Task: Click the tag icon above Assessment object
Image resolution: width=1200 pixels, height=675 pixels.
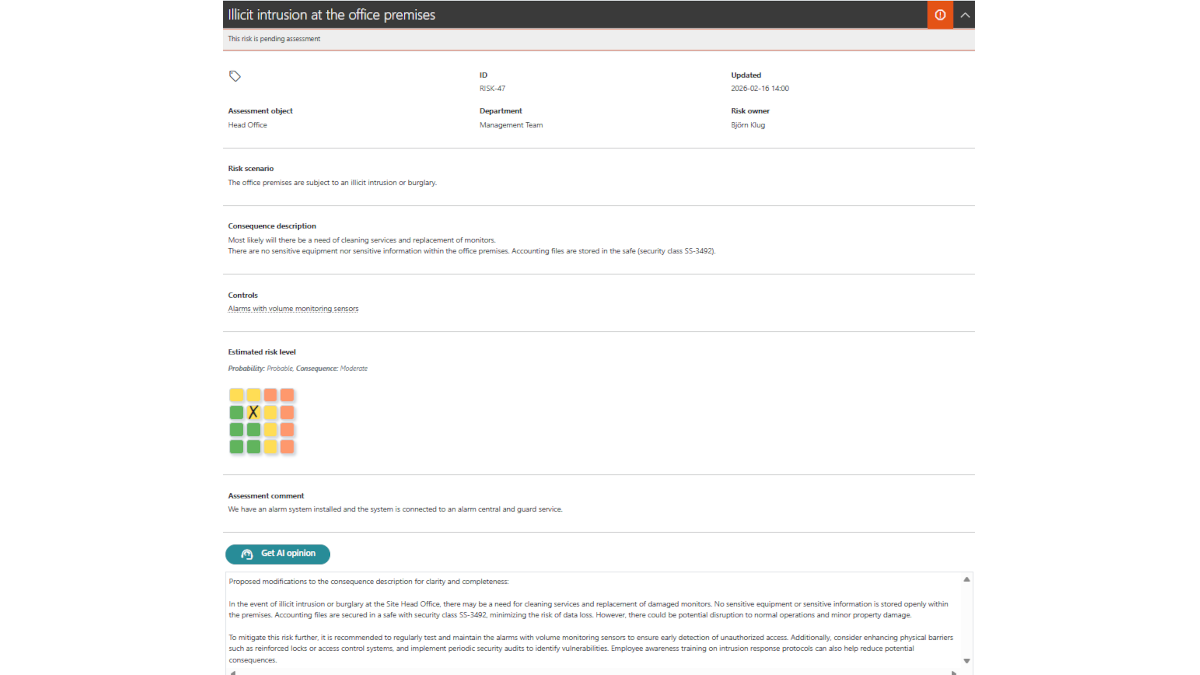Action: [235, 76]
